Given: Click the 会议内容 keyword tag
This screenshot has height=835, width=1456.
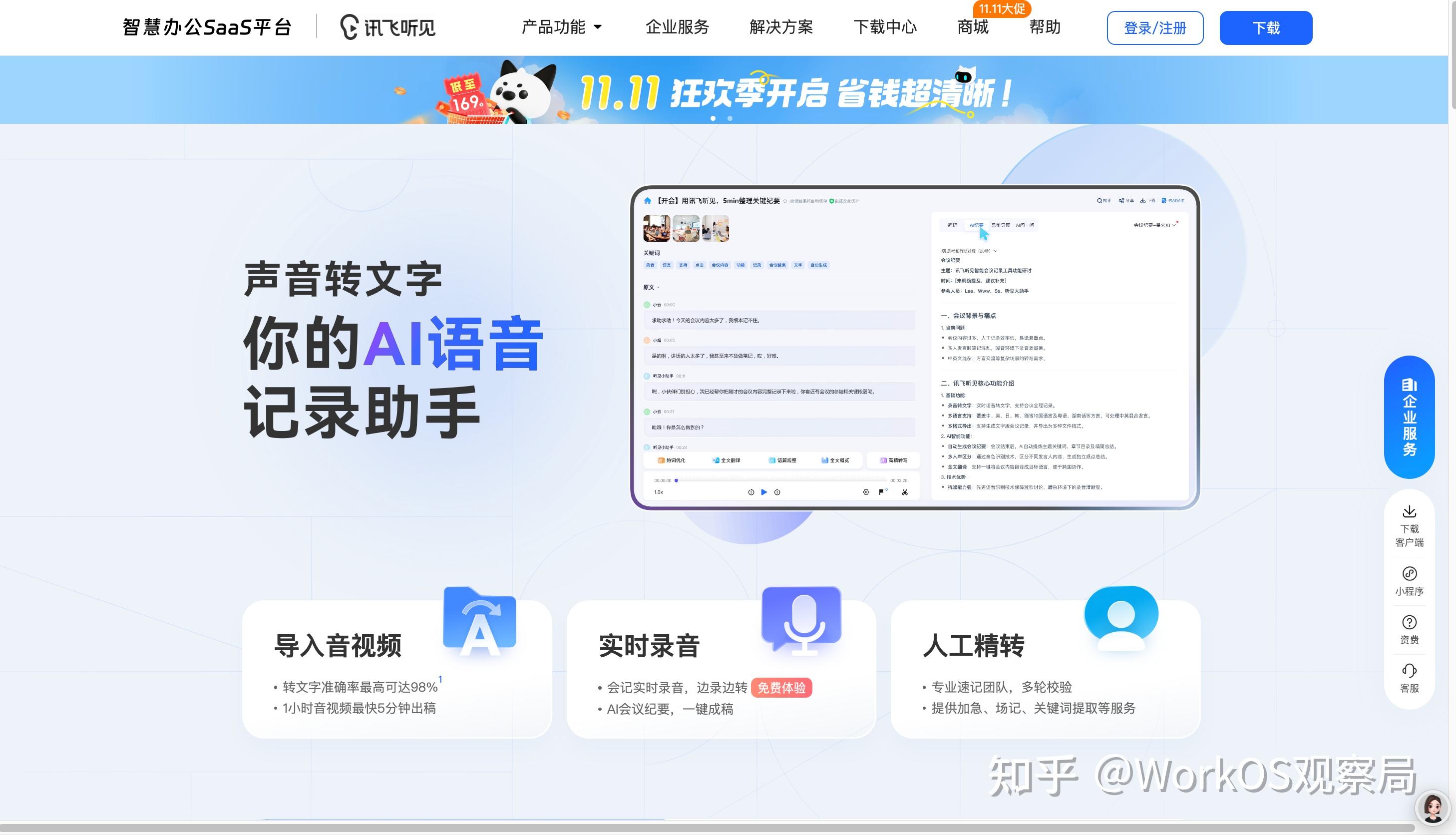Looking at the screenshot, I should tap(720, 265).
